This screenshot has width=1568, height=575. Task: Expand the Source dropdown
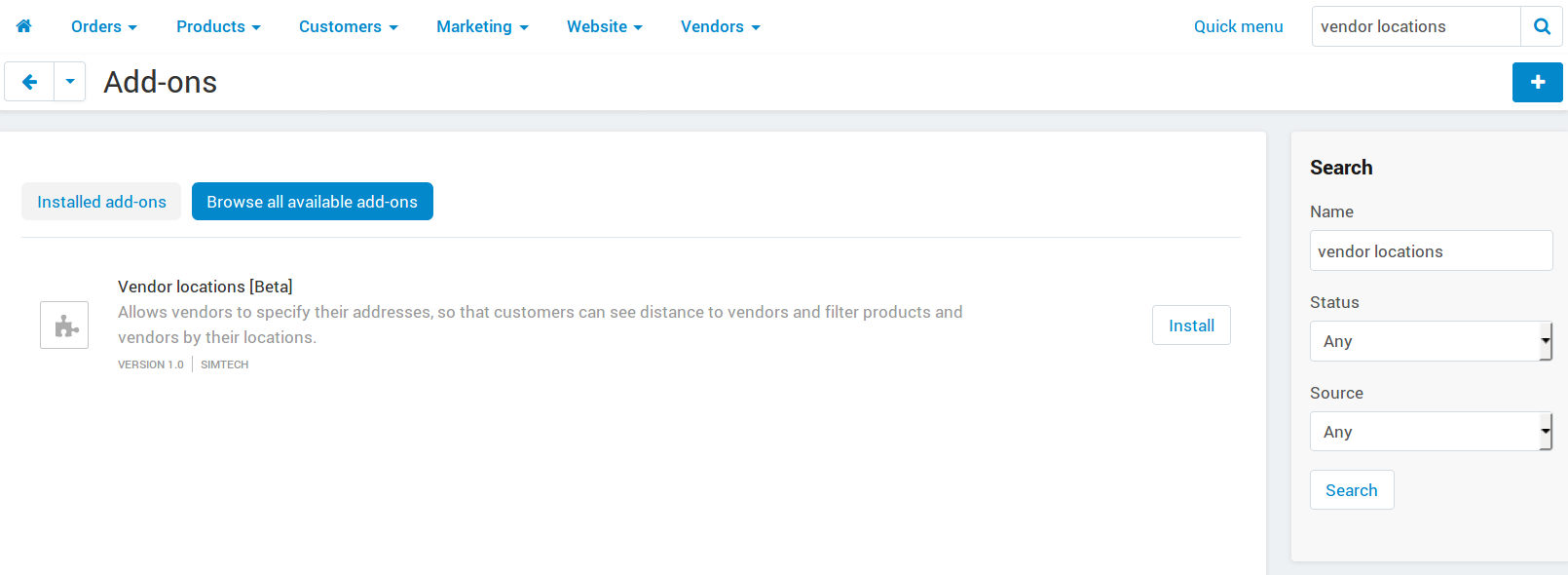(1432, 432)
